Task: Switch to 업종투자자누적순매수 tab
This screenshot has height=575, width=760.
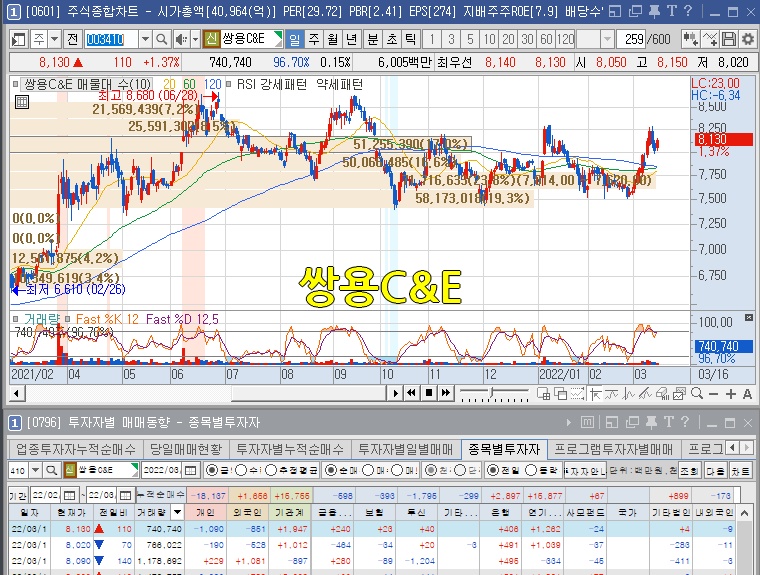Action: (x=76, y=449)
